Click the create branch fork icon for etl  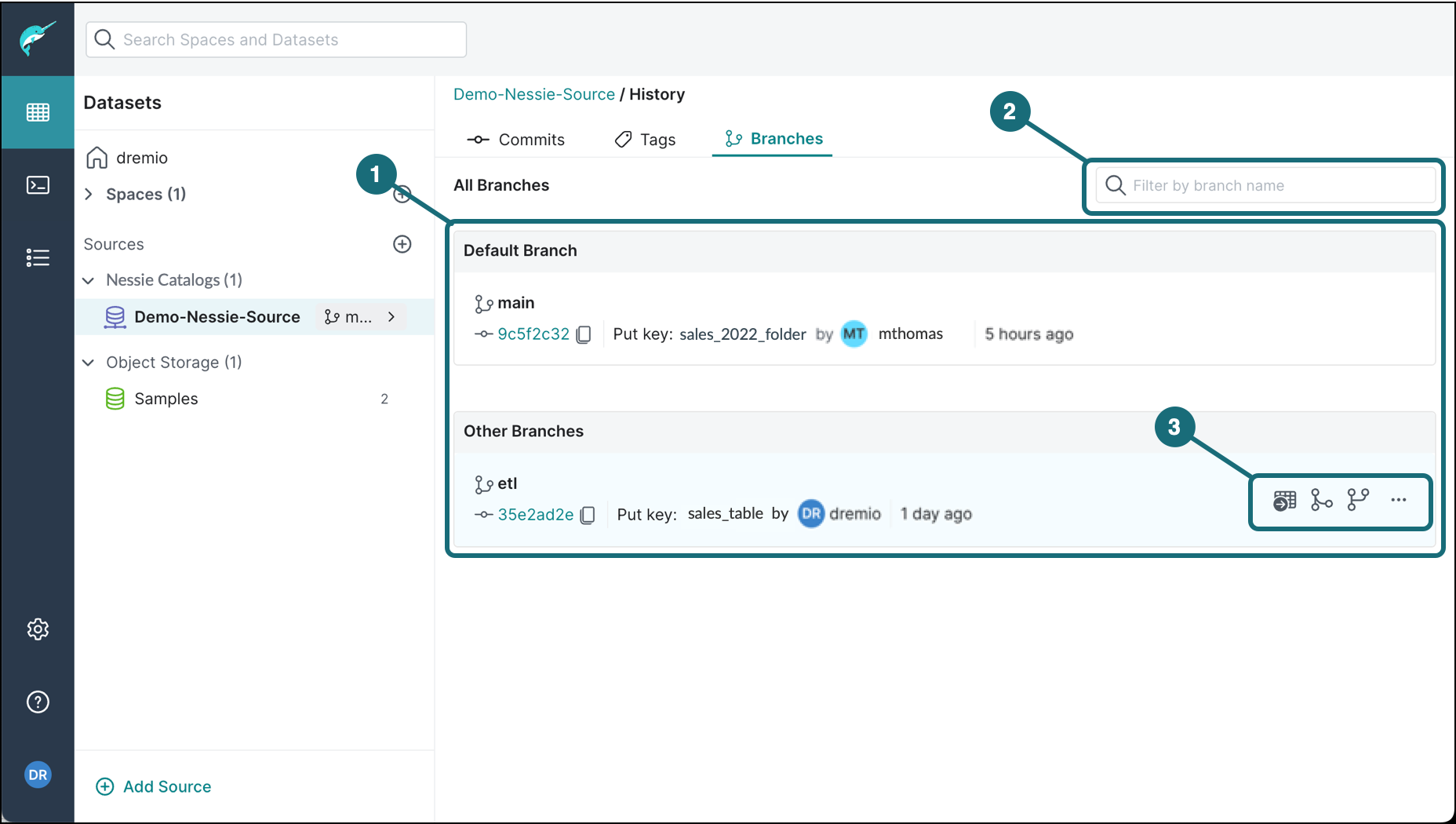[1358, 500]
